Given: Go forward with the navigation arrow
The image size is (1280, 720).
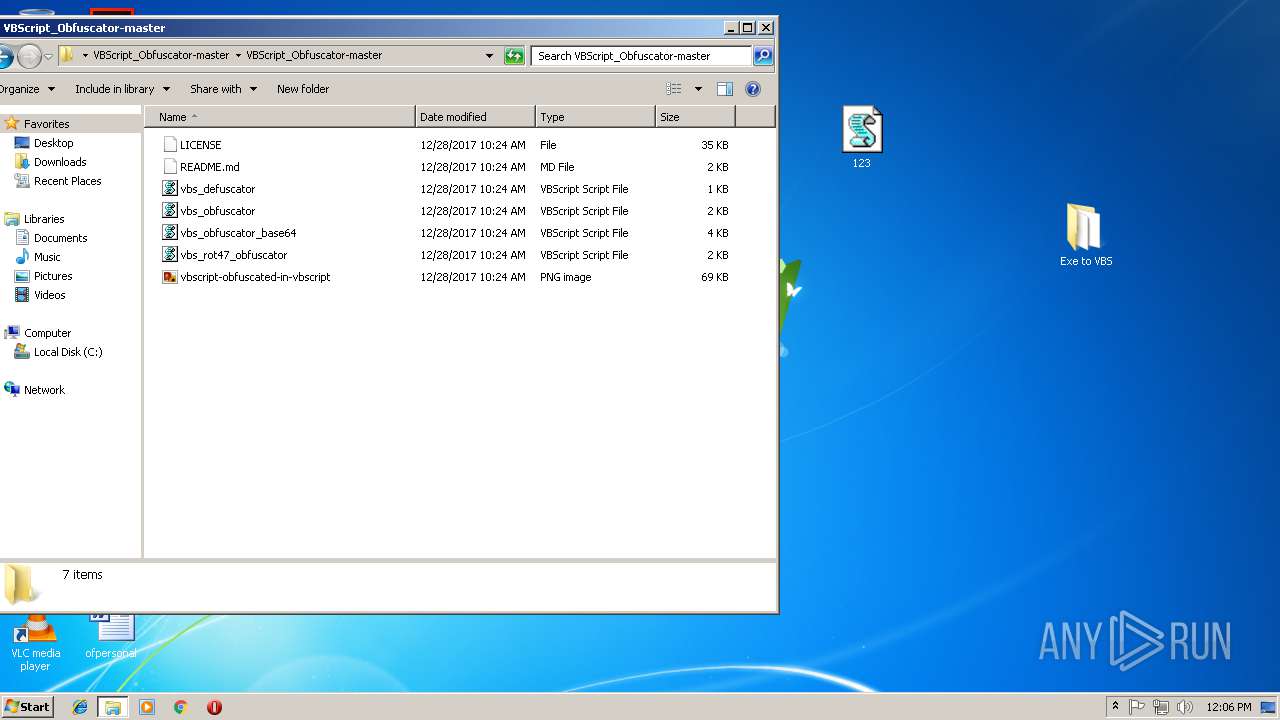Looking at the screenshot, I should [30, 56].
